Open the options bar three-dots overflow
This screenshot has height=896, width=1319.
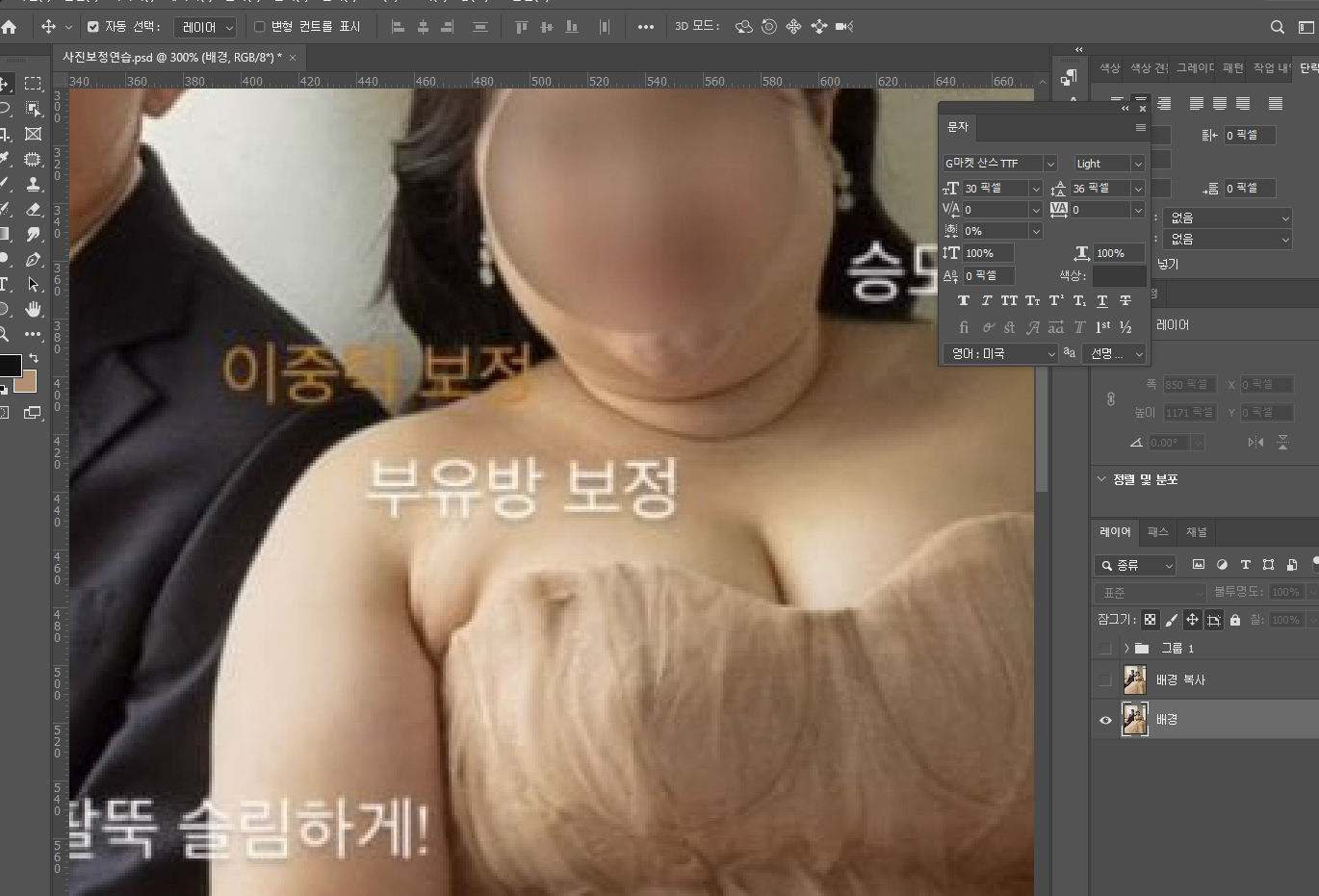coord(646,27)
